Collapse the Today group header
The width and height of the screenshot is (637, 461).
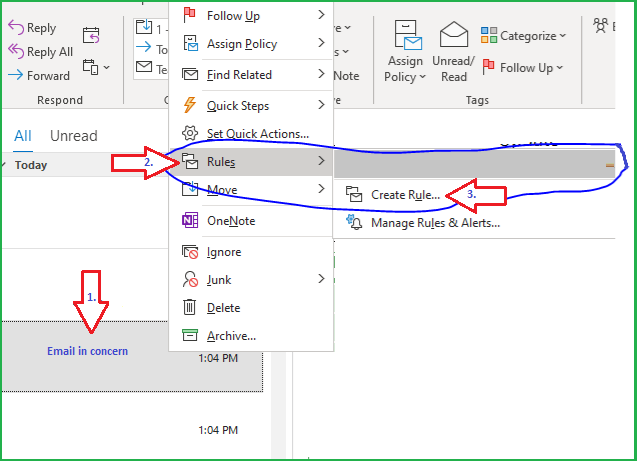(x=4, y=165)
